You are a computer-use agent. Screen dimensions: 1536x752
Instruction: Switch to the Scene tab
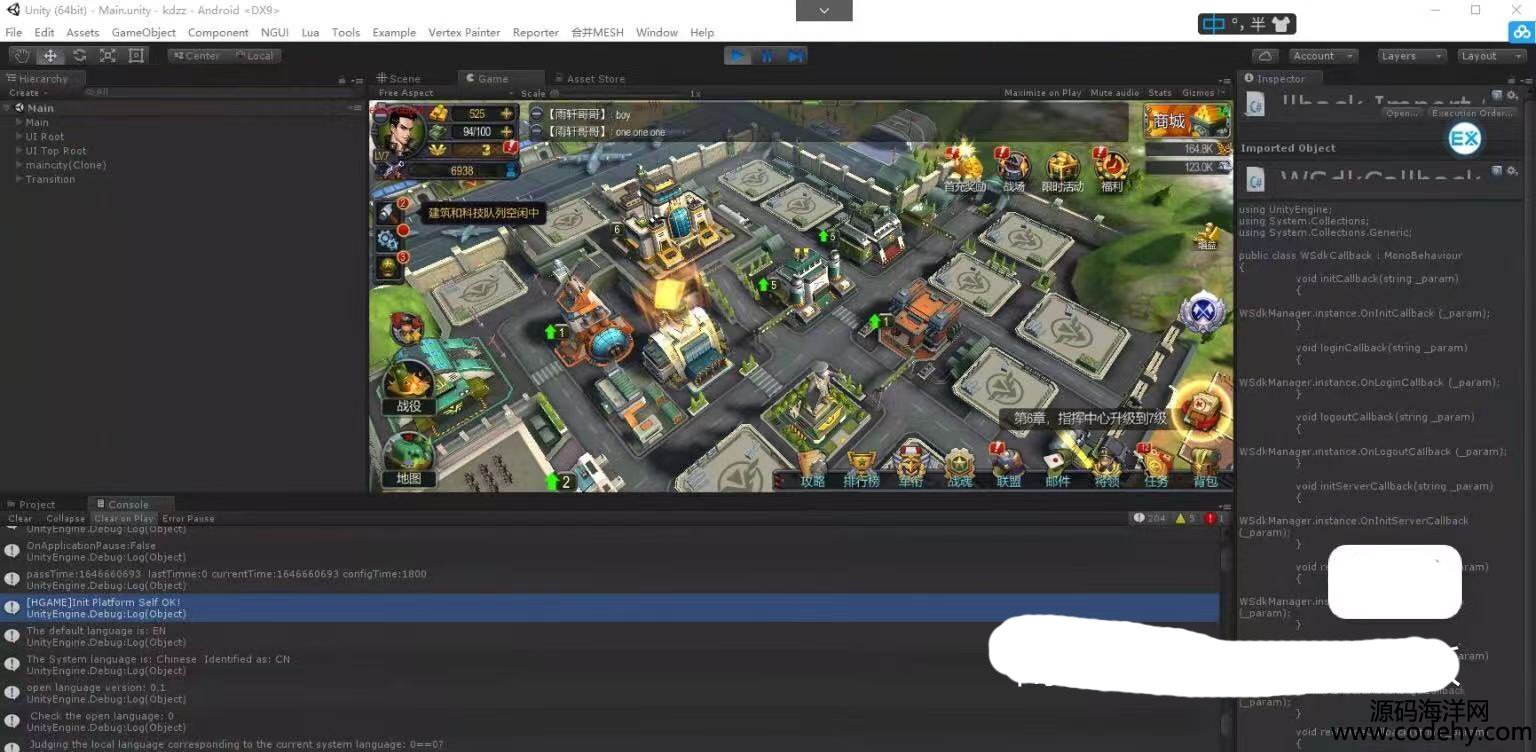[398, 79]
